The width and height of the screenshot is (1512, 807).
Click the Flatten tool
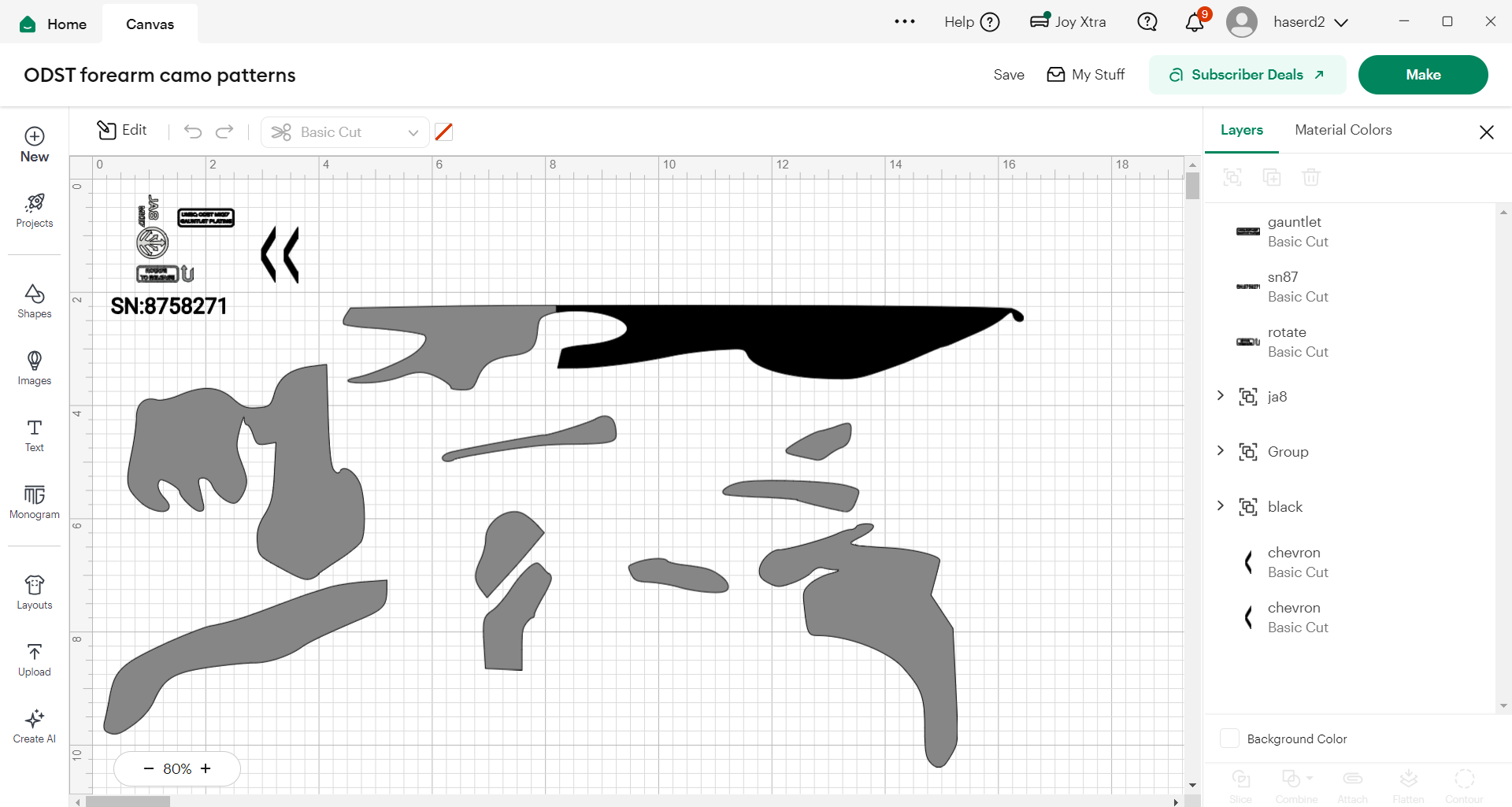coord(1408,785)
